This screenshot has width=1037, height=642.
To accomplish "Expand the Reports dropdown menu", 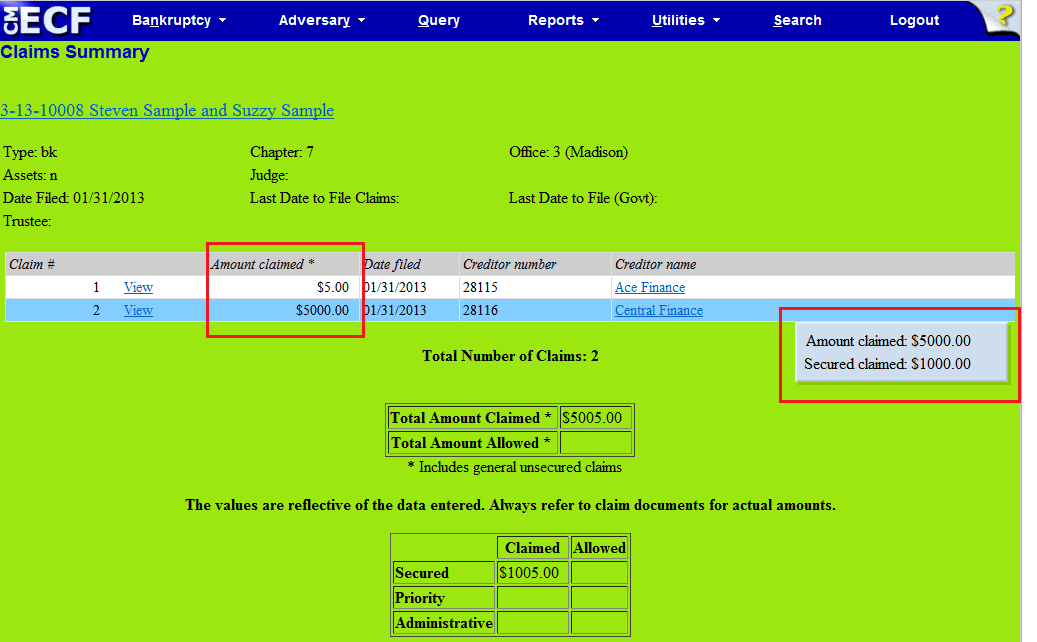I will click(x=563, y=20).
